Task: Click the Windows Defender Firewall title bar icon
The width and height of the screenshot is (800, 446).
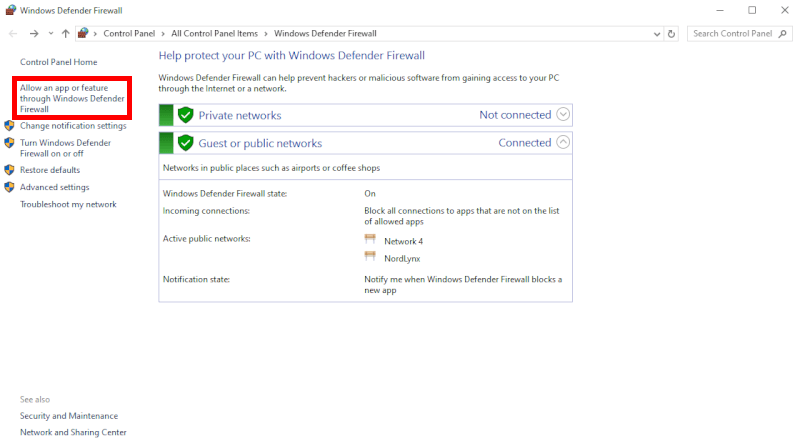Action: coord(10,10)
